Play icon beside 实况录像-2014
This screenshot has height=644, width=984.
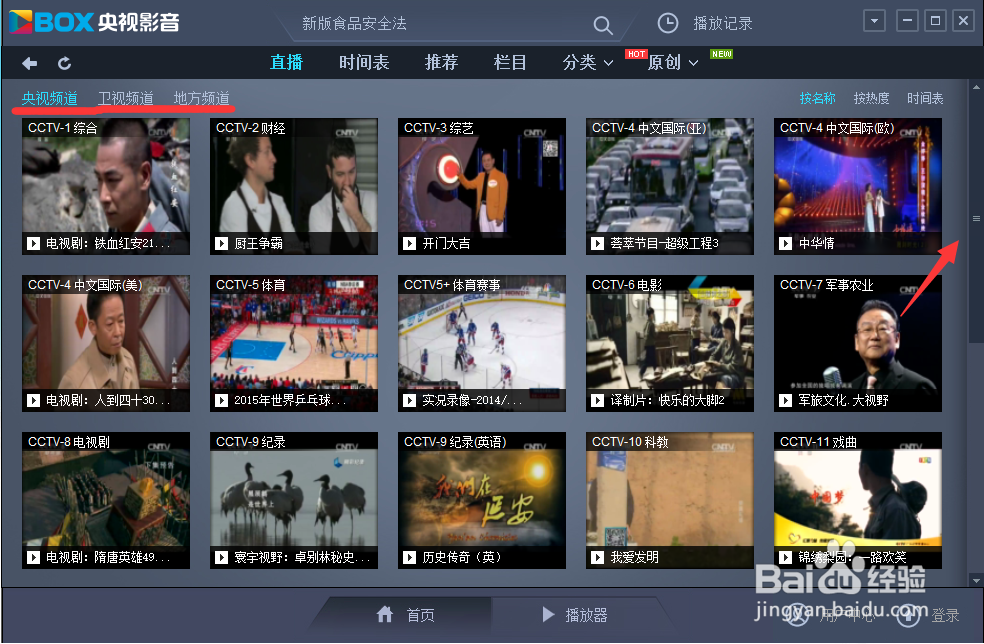pyautogui.click(x=409, y=400)
